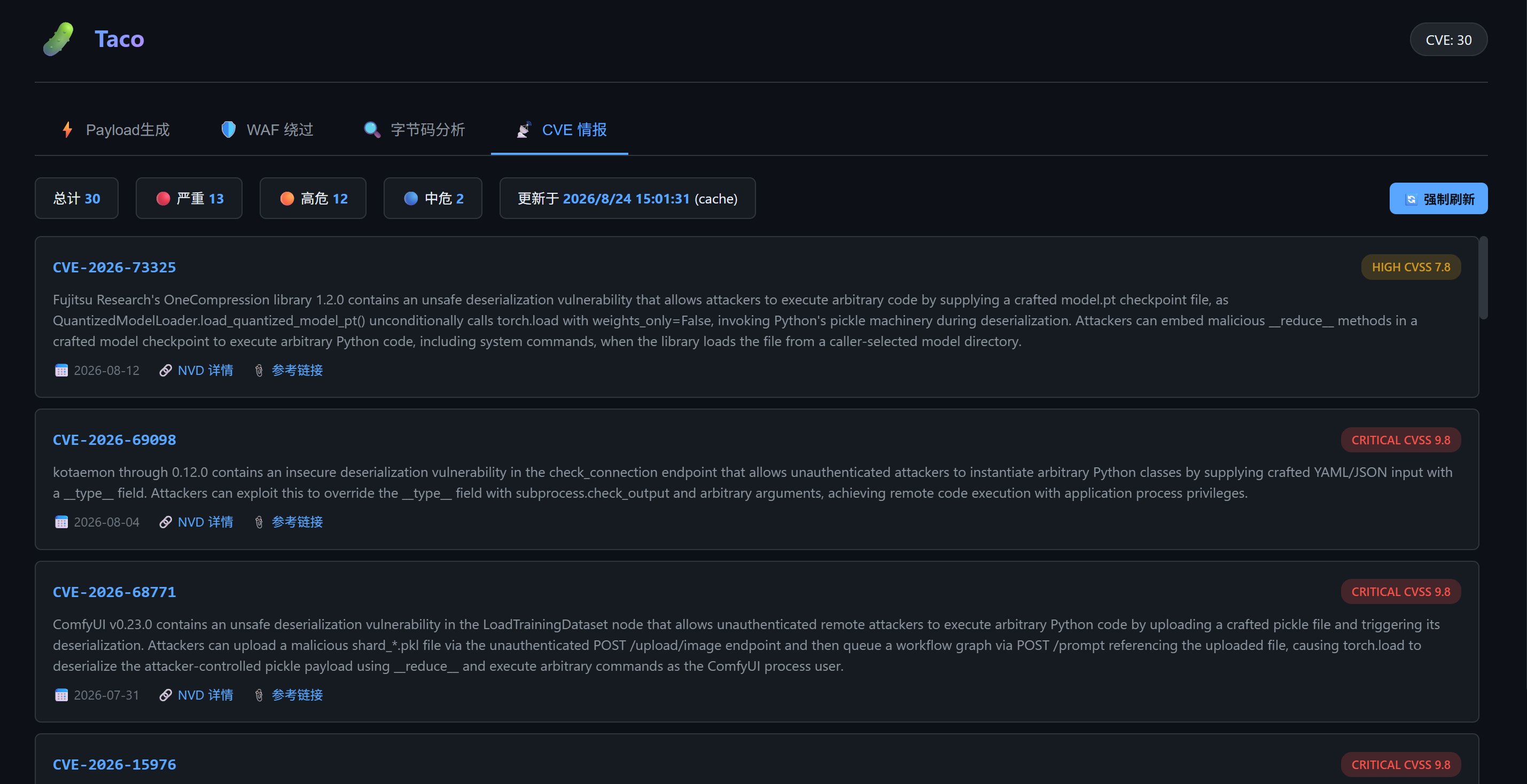
Task: Click chain link icon in CVE-2026-69098 card
Action: click(166, 522)
